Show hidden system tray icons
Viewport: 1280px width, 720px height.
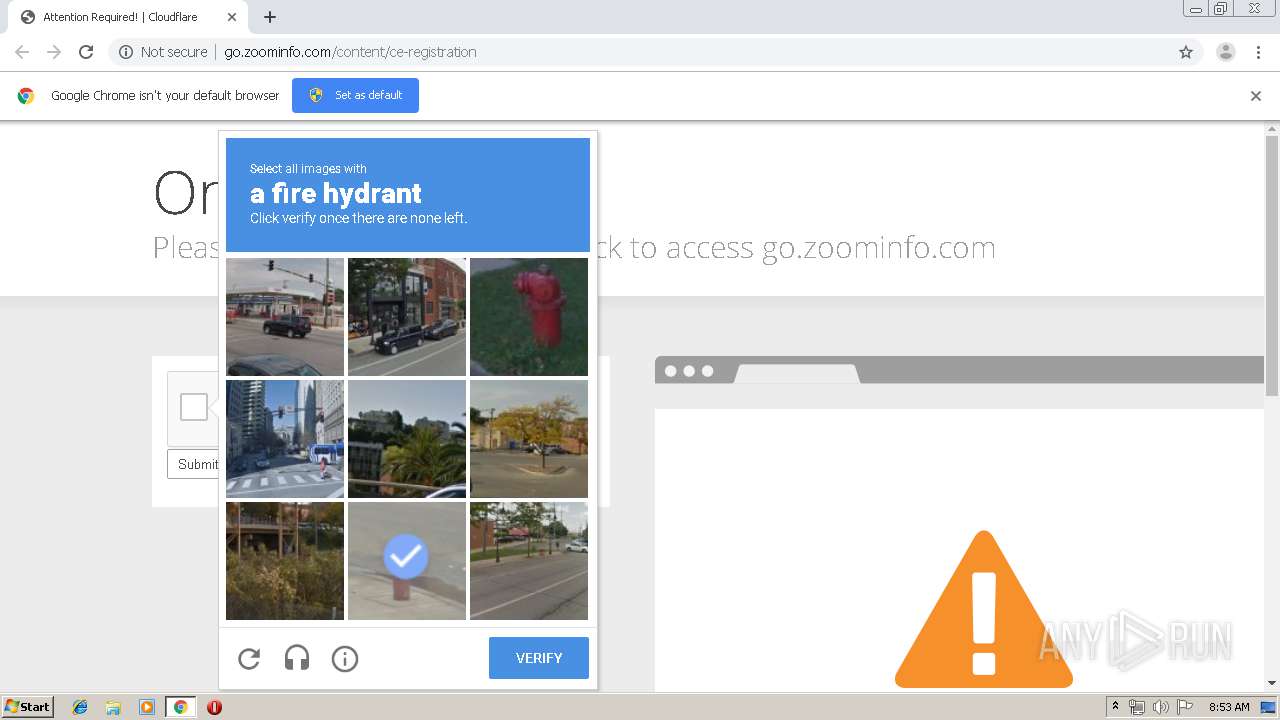[1115, 707]
